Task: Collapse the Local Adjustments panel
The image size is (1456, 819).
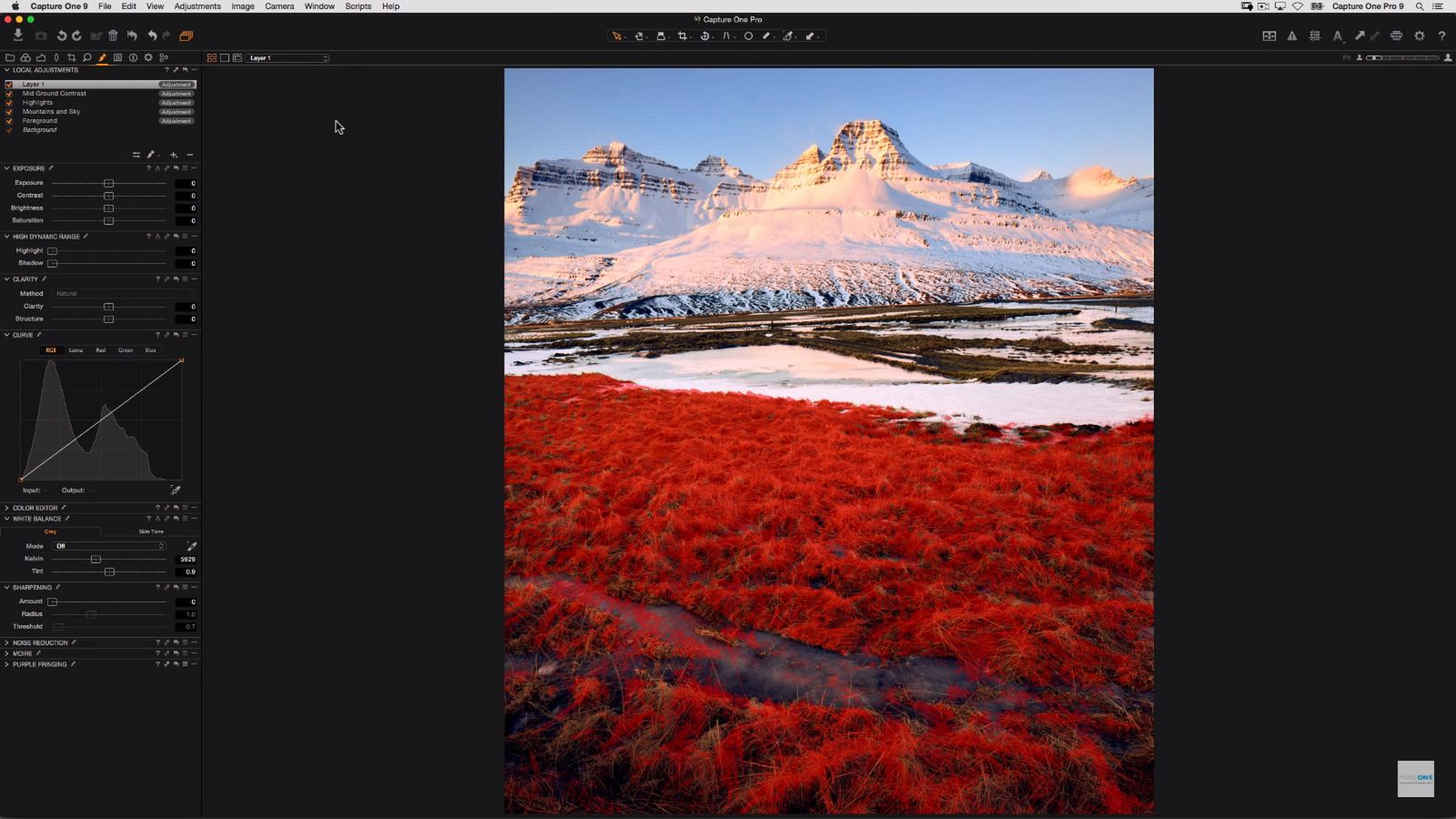Action: tap(6, 70)
